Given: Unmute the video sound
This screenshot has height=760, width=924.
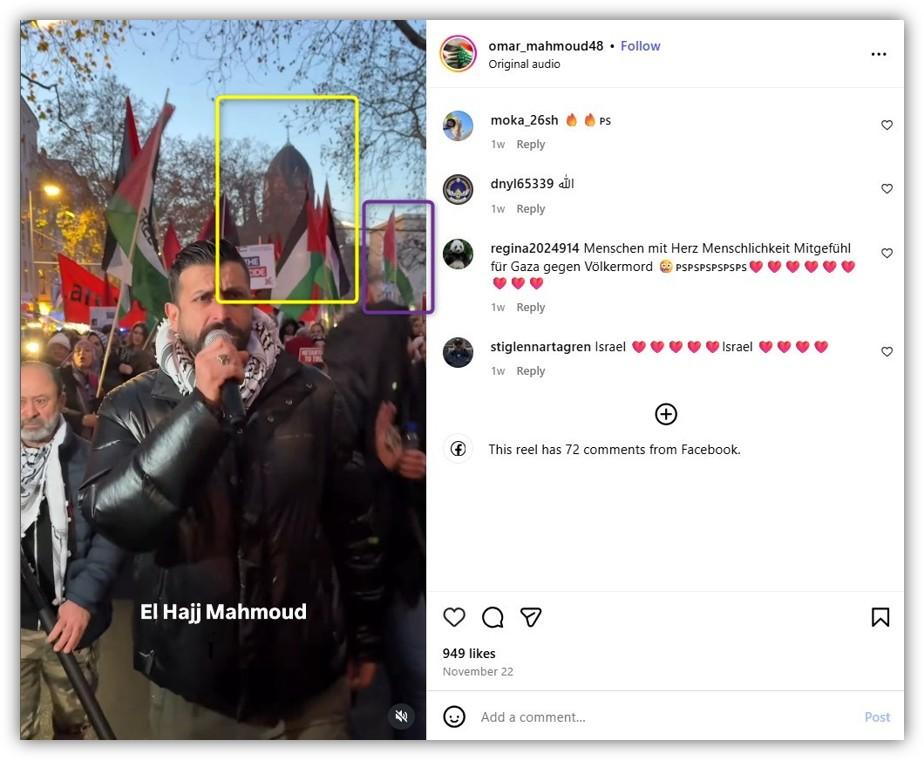Looking at the screenshot, I should (402, 716).
